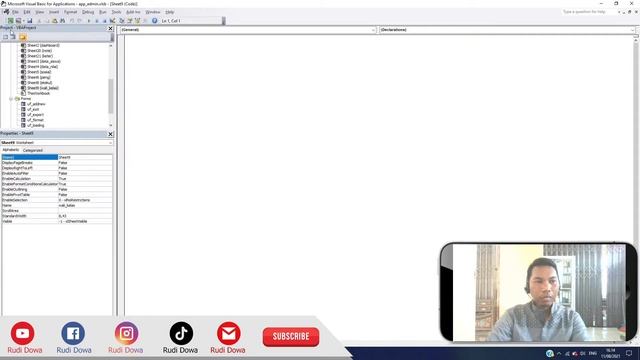Collapse the Forms folder in project tree

pos(11,99)
